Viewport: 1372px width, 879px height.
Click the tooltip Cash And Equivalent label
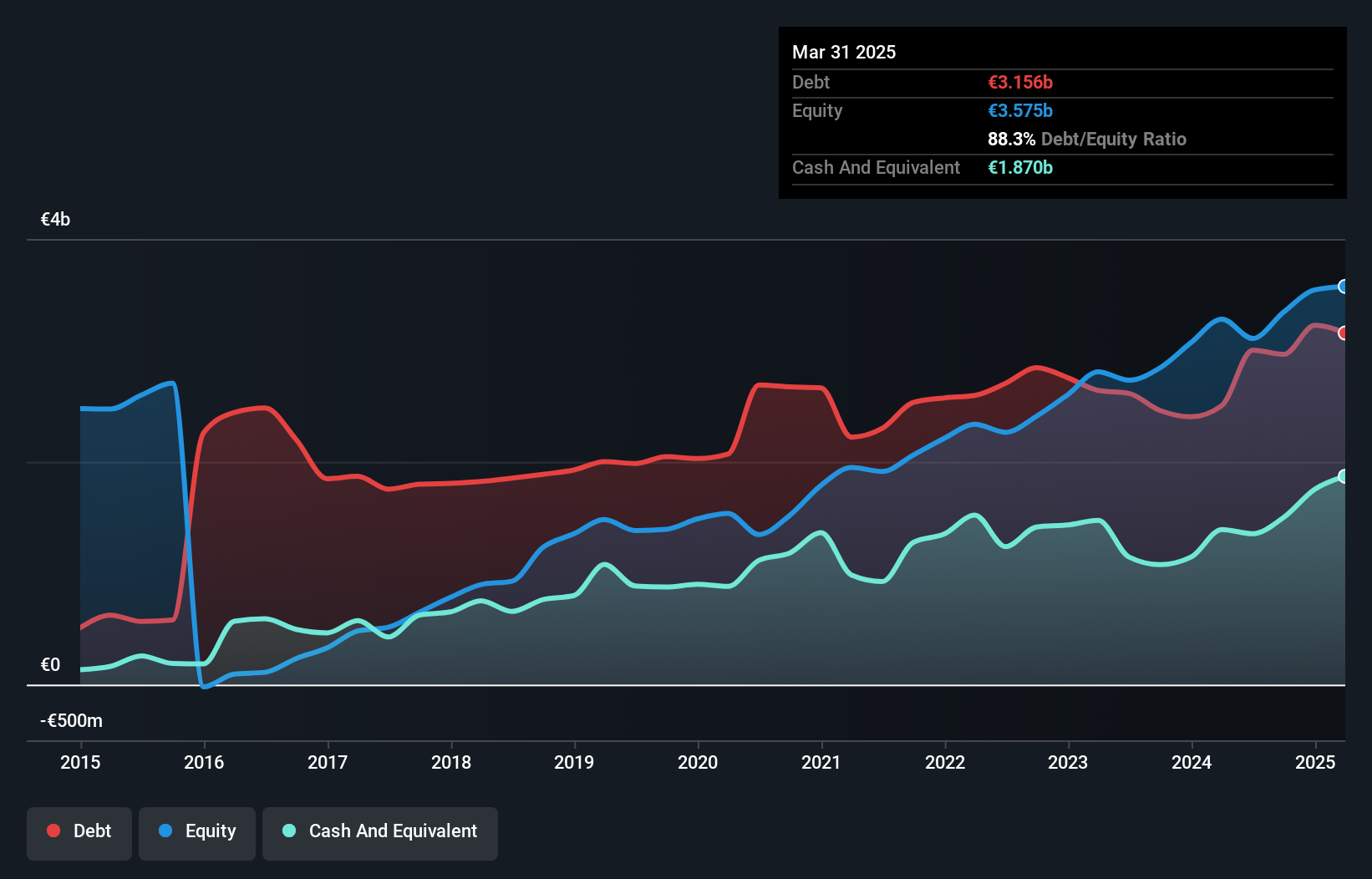coord(876,167)
